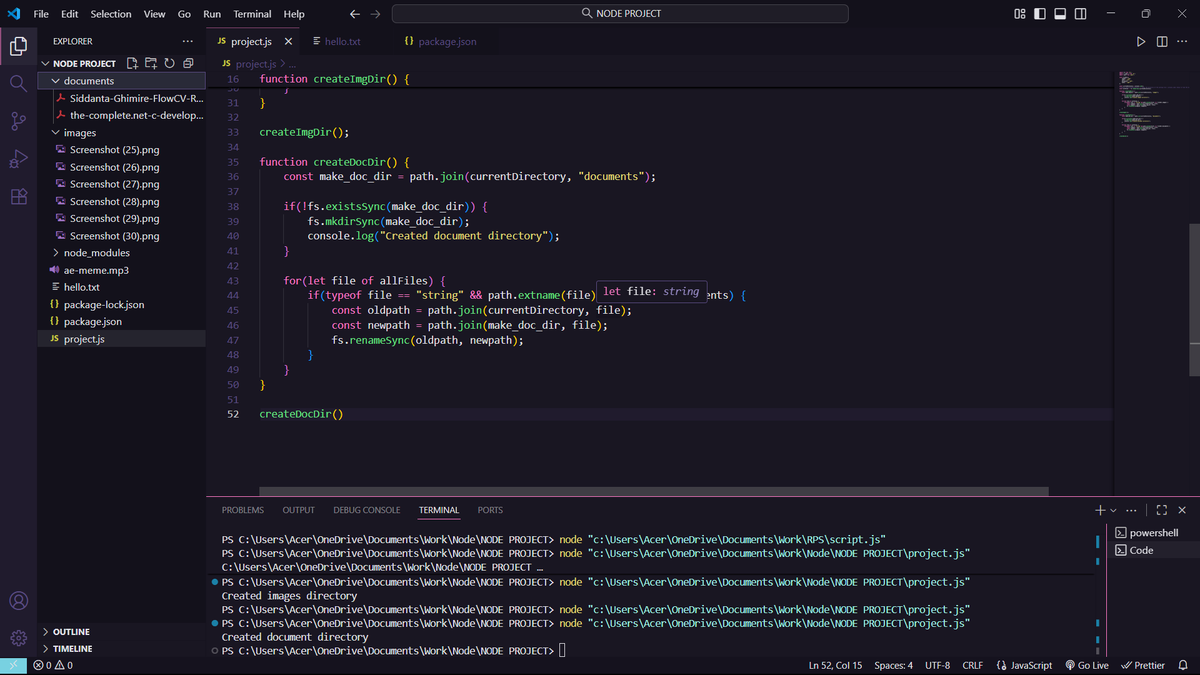Run the code with the play icon
This screenshot has width=1200, height=675.
point(1141,42)
